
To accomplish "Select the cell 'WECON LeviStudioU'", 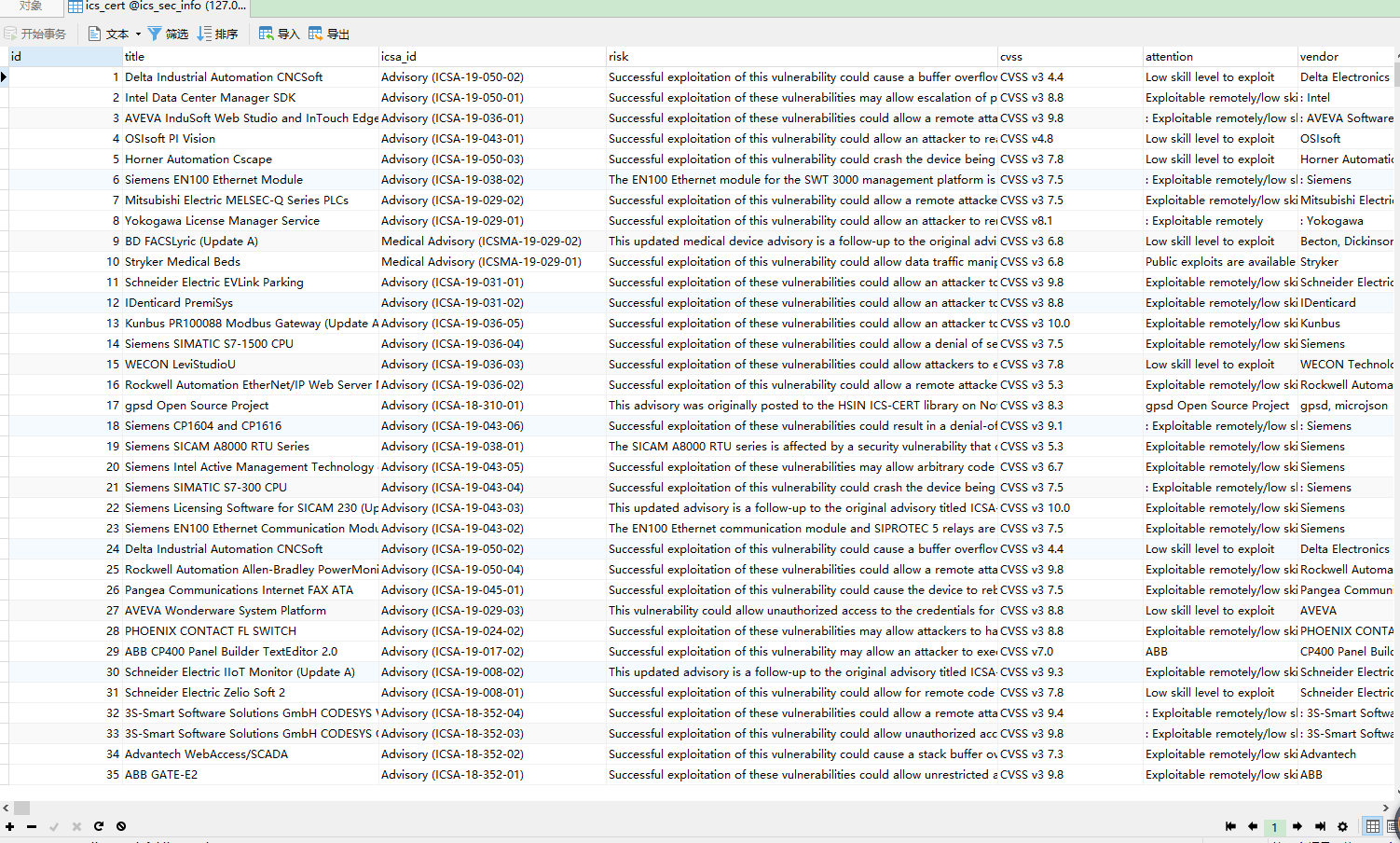I will (x=250, y=365).
